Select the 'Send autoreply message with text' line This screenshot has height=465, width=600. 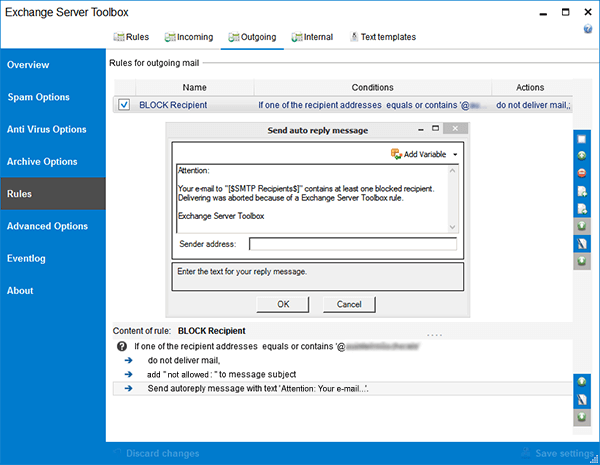point(258,388)
